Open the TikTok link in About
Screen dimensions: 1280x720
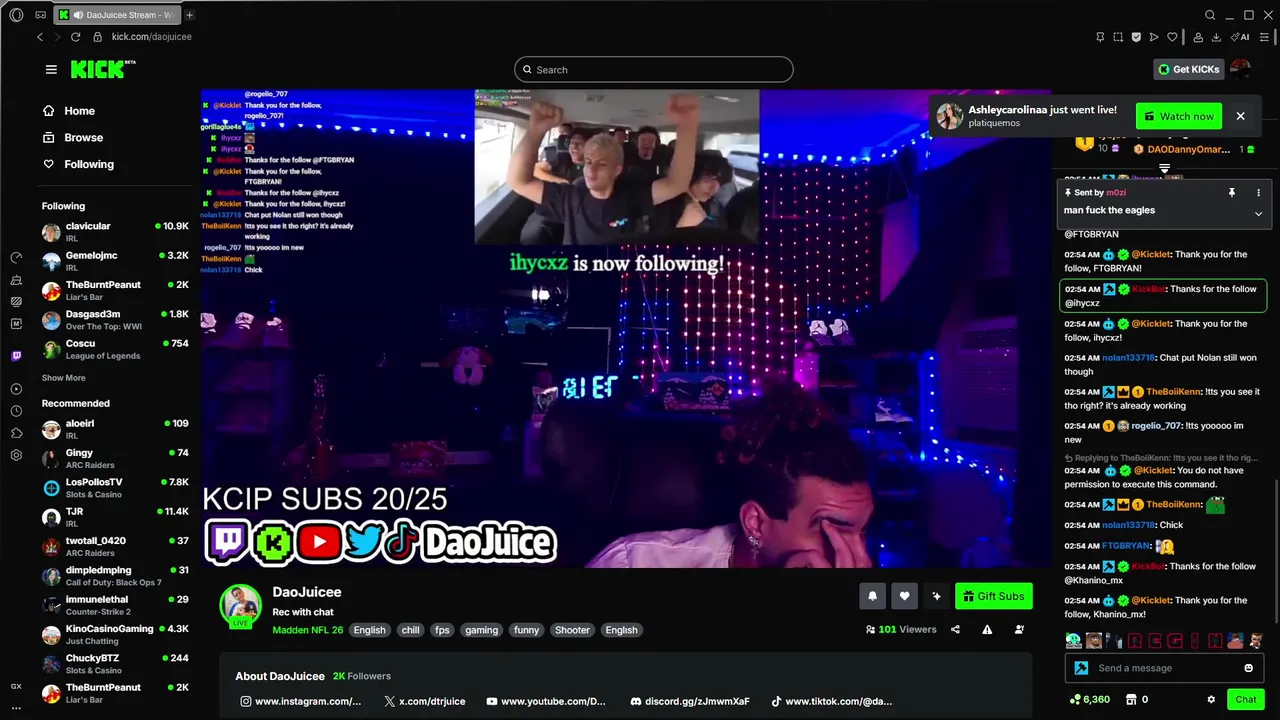tap(831, 702)
